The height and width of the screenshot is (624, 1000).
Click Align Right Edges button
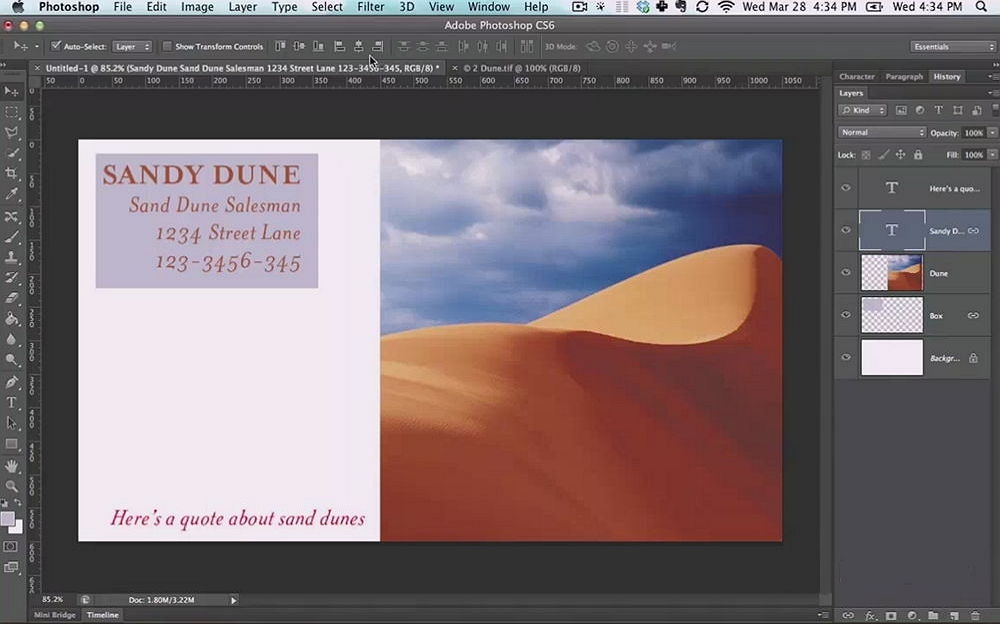[x=378, y=46]
